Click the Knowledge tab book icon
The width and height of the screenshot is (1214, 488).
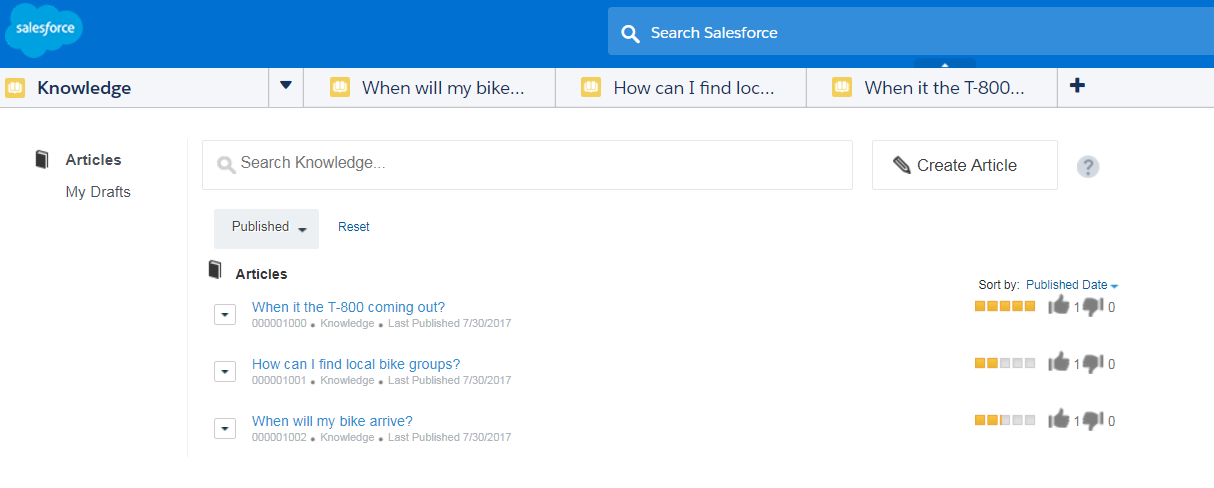[15, 88]
